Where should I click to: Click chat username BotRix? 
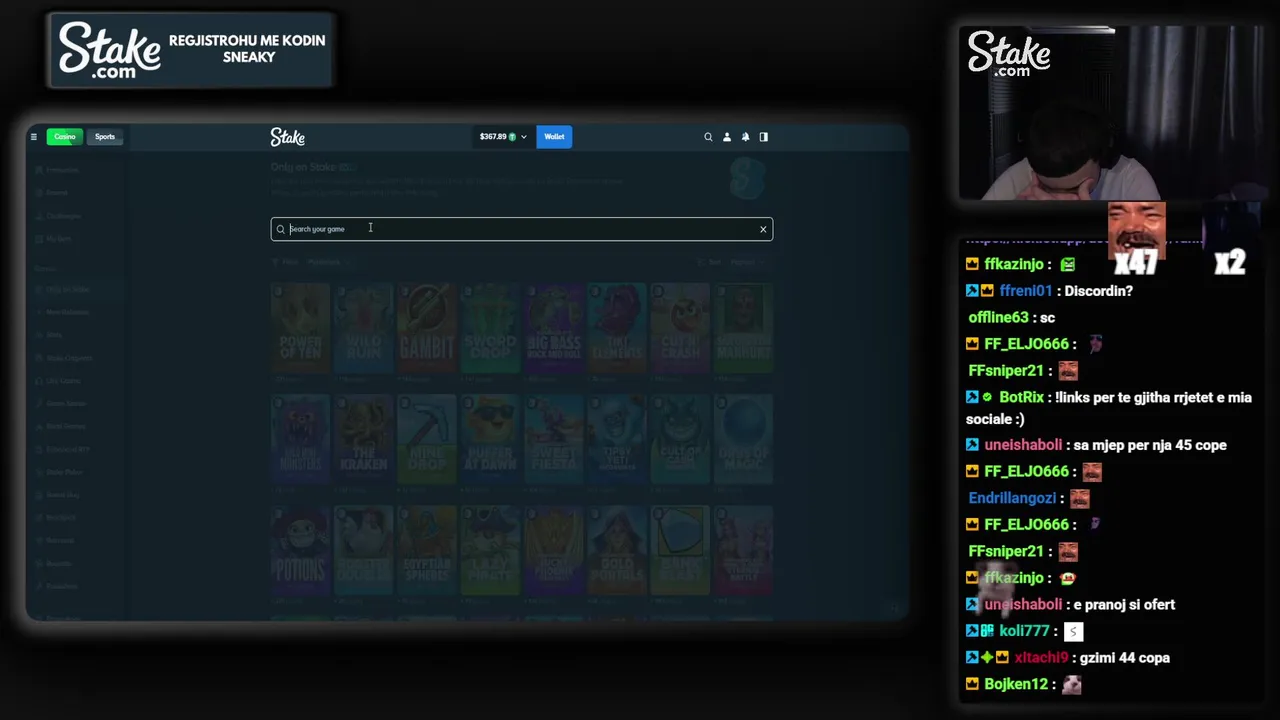(x=1021, y=398)
